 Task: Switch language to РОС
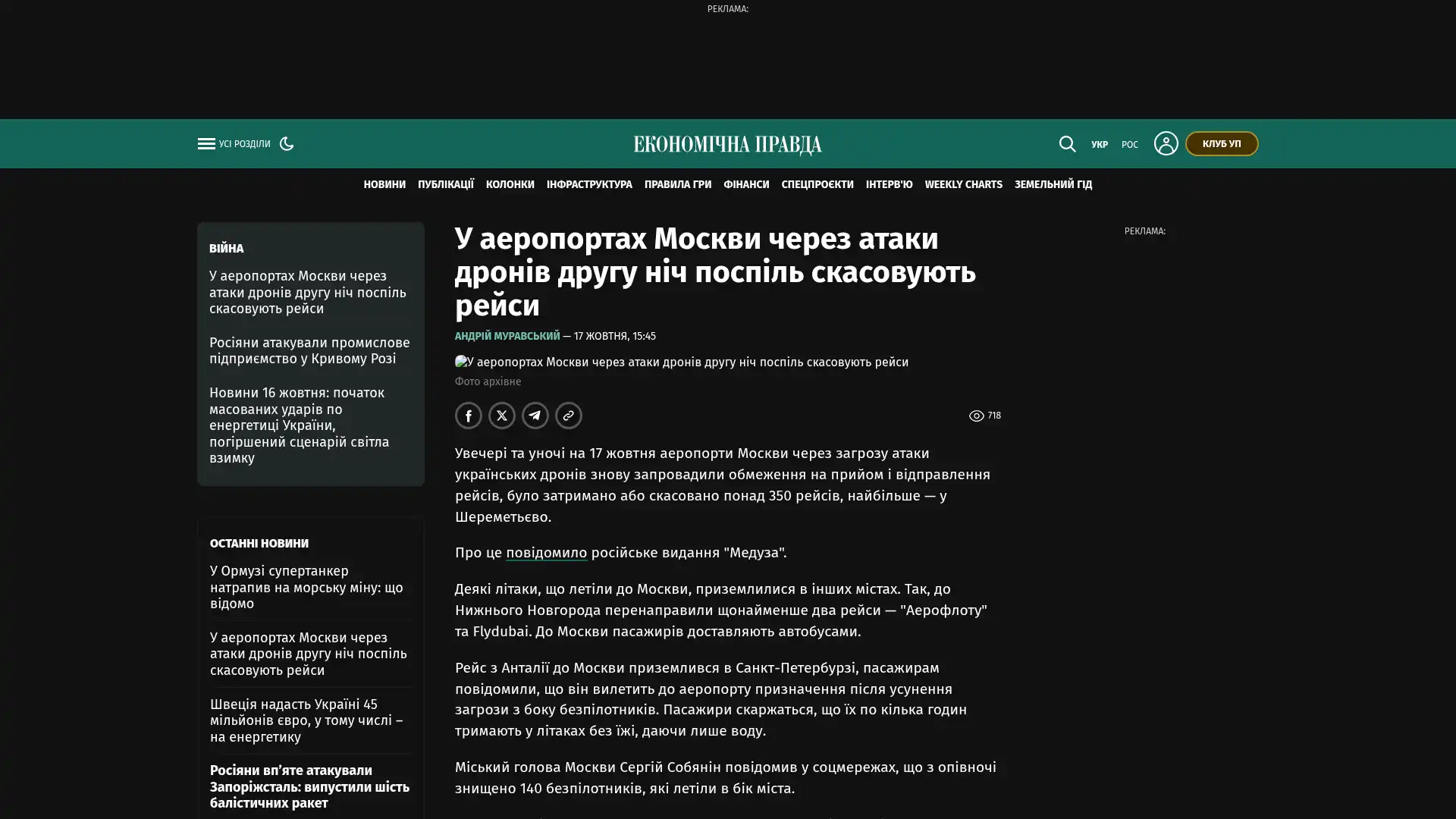click(x=1130, y=145)
